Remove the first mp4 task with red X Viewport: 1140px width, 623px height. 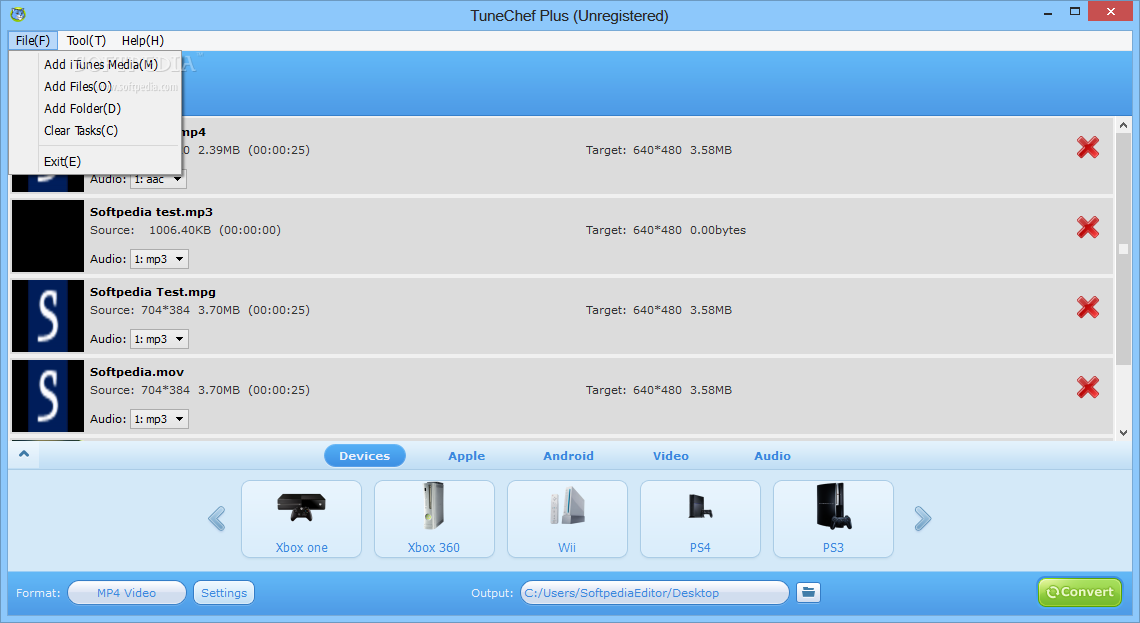[x=1088, y=148]
